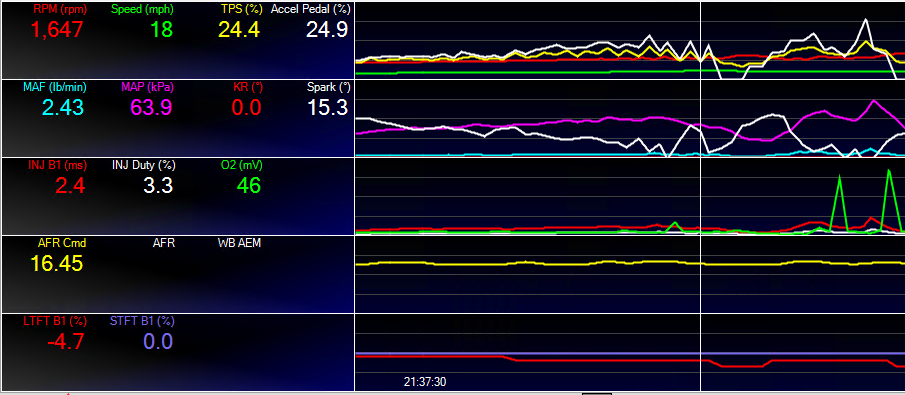Click the STFT B1 value 0.0
The image size is (905, 395).
(x=158, y=341)
